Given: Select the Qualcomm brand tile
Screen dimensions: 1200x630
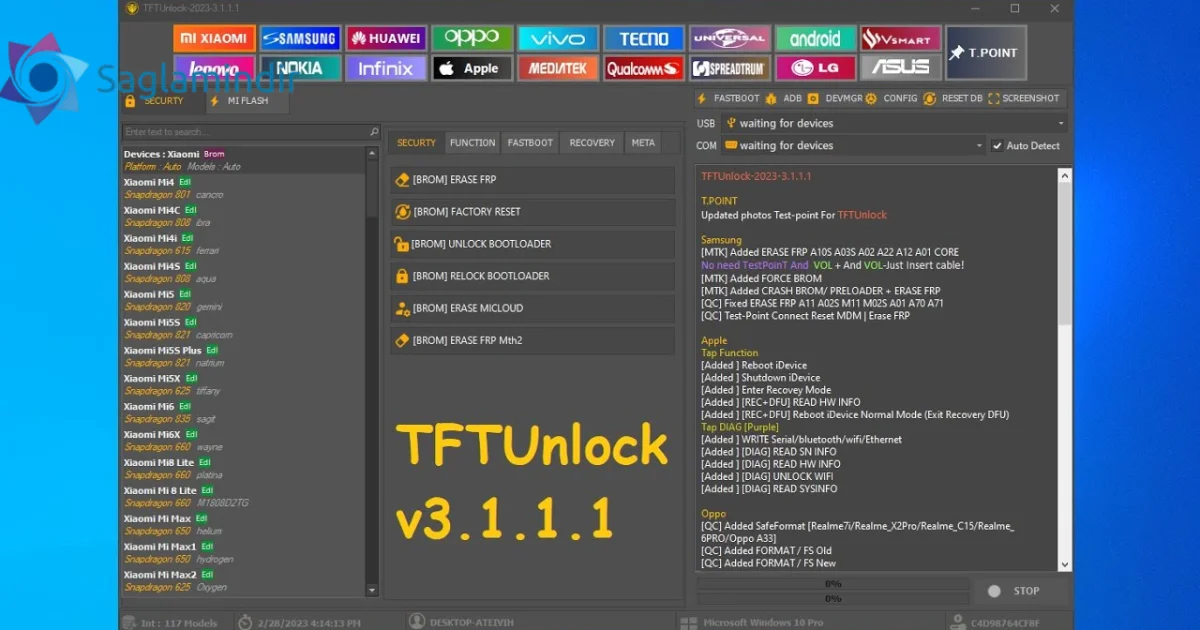Looking at the screenshot, I should point(644,68).
